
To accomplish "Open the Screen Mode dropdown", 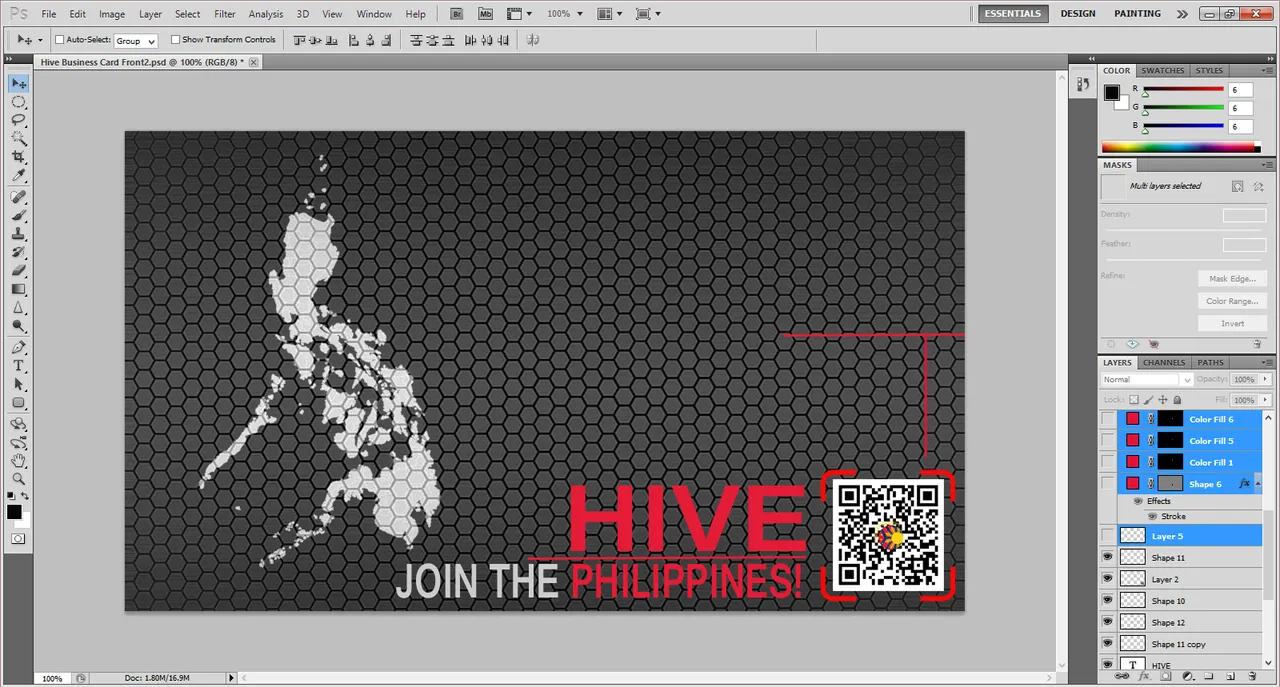I will (648, 14).
